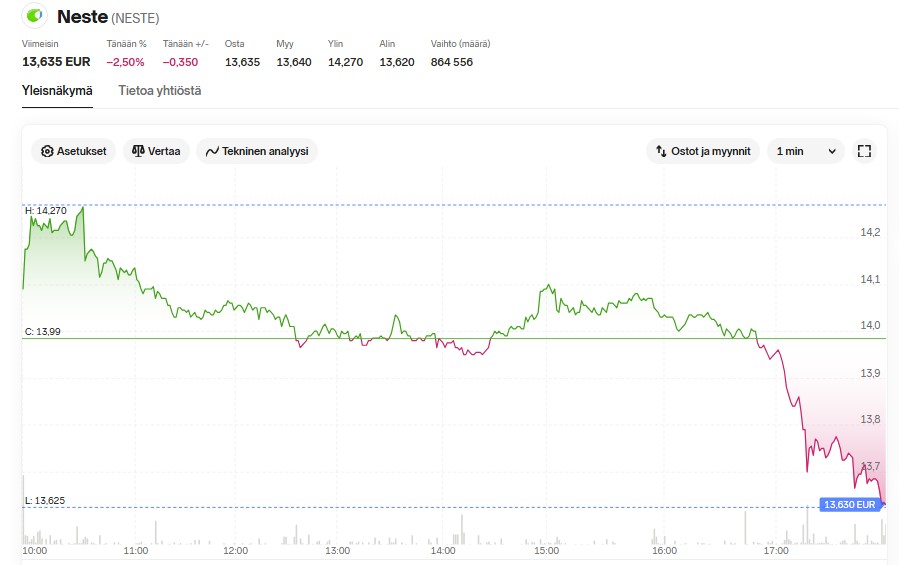The height and width of the screenshot is (565, 899).
Task: Select the Myy price 13,640
Action: (294, 62)
